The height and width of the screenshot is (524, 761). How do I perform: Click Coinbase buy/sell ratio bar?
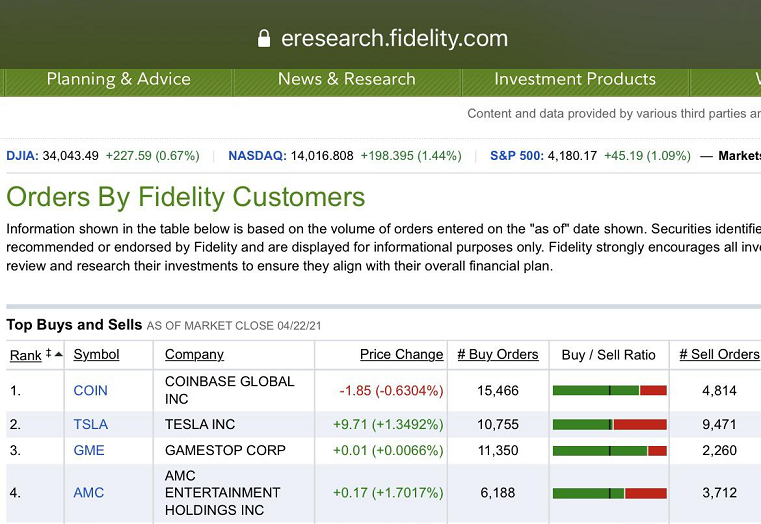click(610, 391)
